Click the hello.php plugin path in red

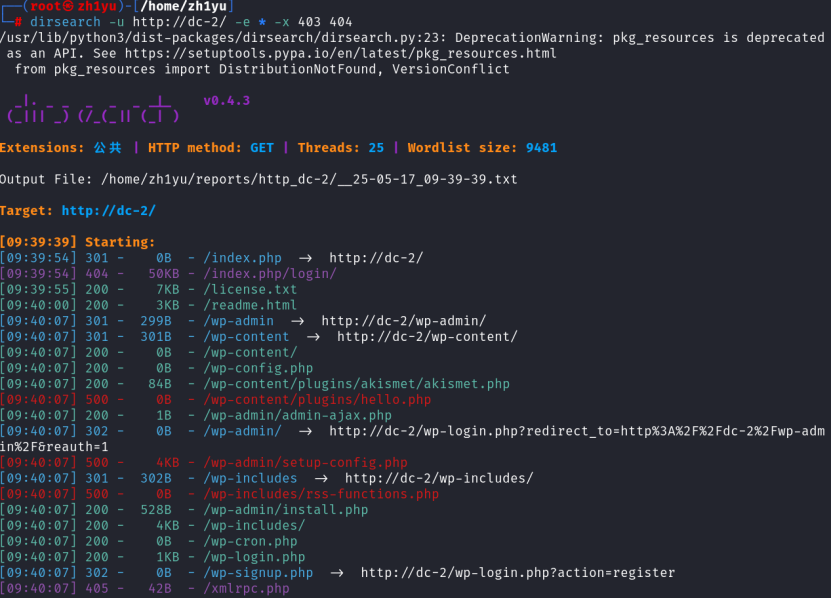coord(317,399)
